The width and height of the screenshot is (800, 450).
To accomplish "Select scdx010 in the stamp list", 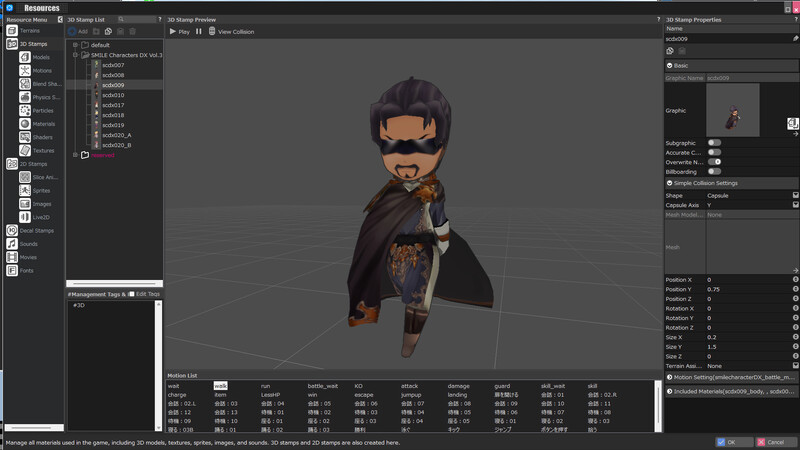I will pyautogui.click(x=113, y=95).
